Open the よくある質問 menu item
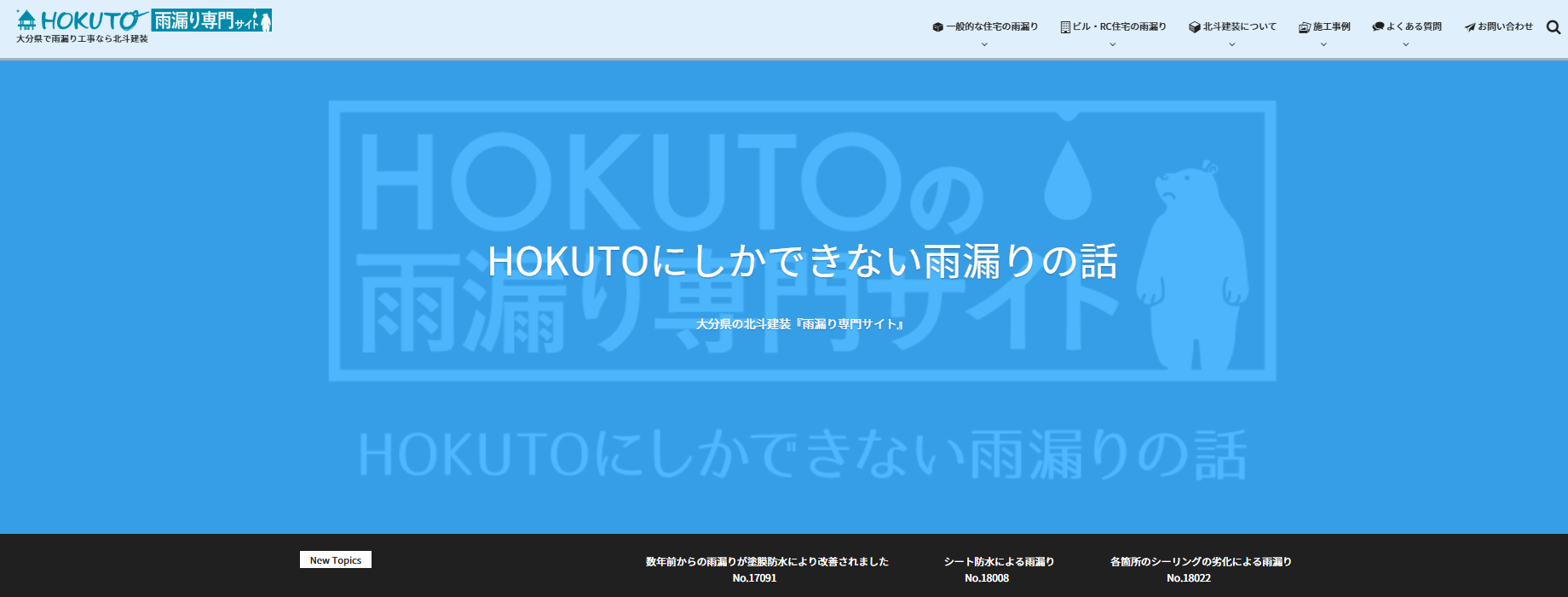Viewport: 1568px width, 597px height. (1414, 26)
